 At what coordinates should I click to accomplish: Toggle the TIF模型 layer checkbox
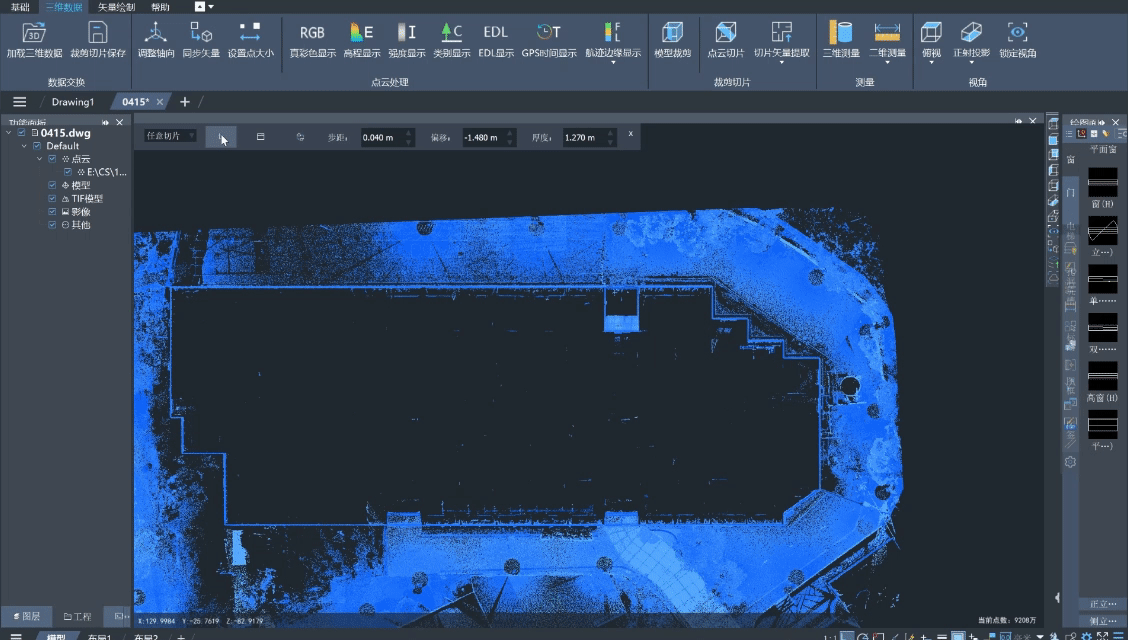[53, 199]
